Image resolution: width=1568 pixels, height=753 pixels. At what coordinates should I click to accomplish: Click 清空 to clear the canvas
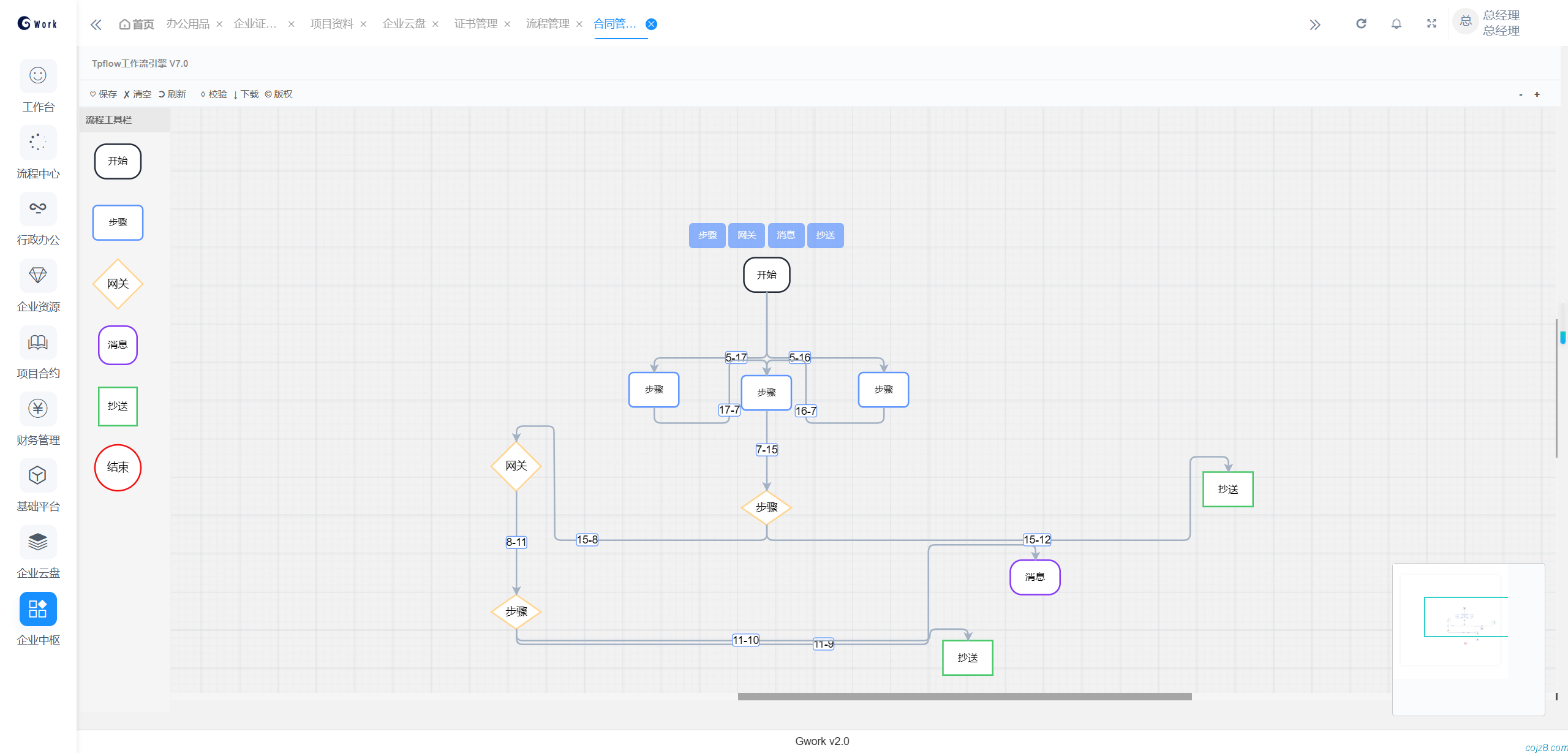coord(137,94)
